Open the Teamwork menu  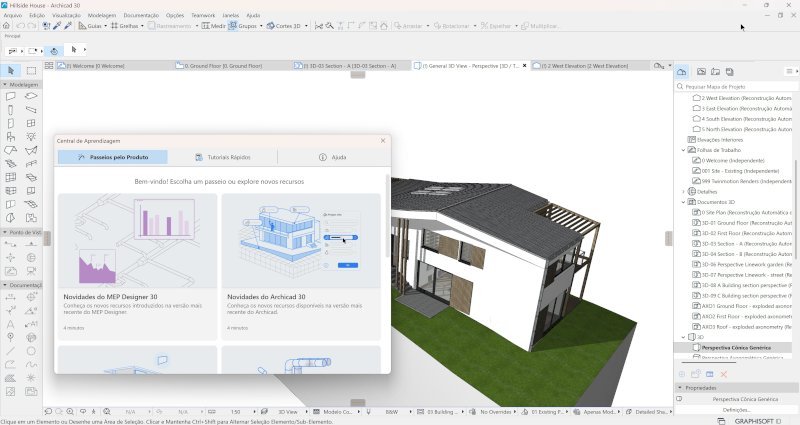click(203, 15)
